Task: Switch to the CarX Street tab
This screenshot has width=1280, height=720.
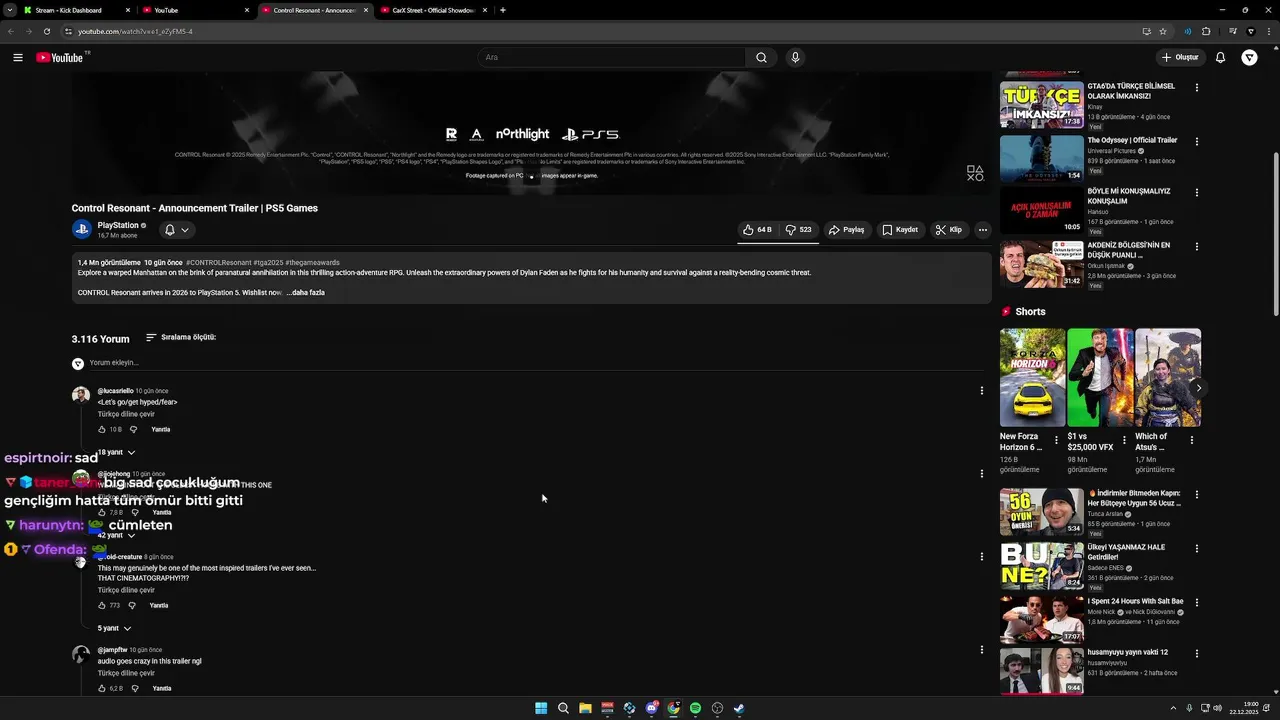Action: coord(433,10)
